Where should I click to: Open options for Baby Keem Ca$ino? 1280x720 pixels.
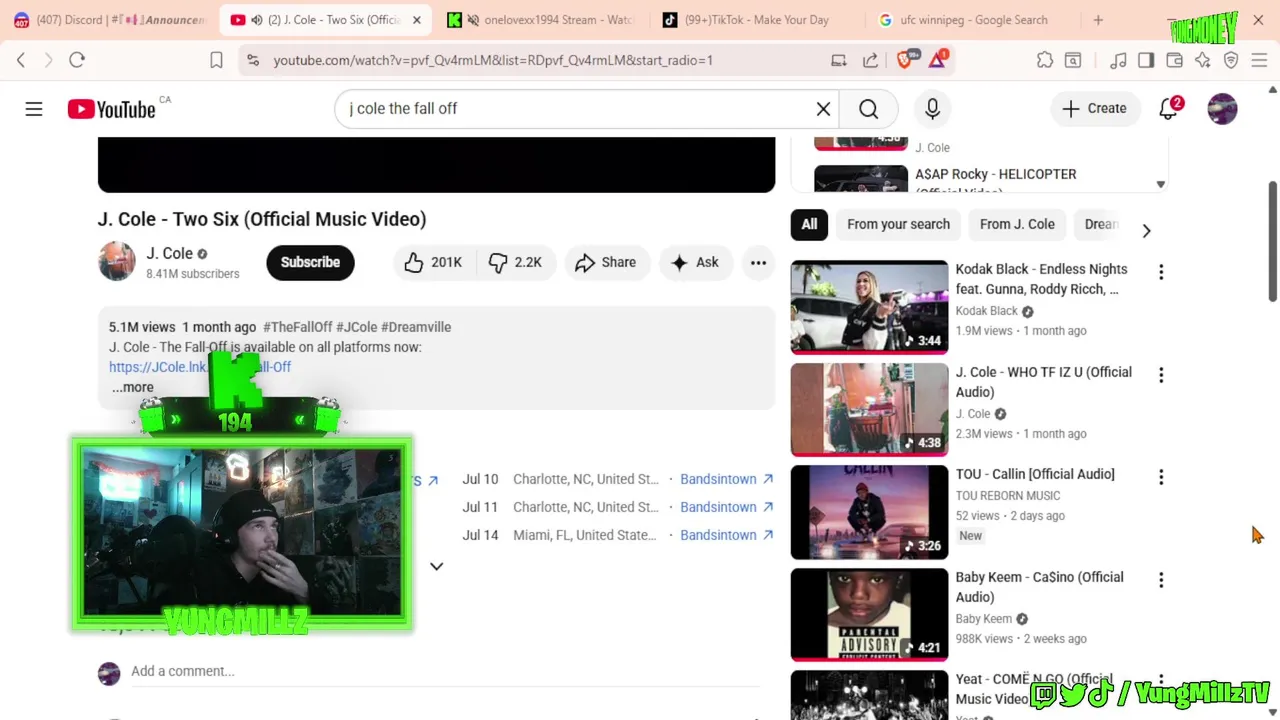click(1161, 580)
